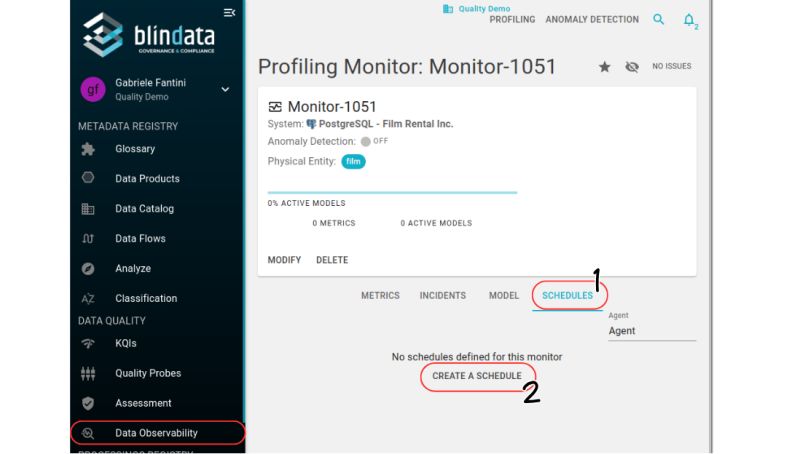Select Assessment menu entry

click(143, 403)
